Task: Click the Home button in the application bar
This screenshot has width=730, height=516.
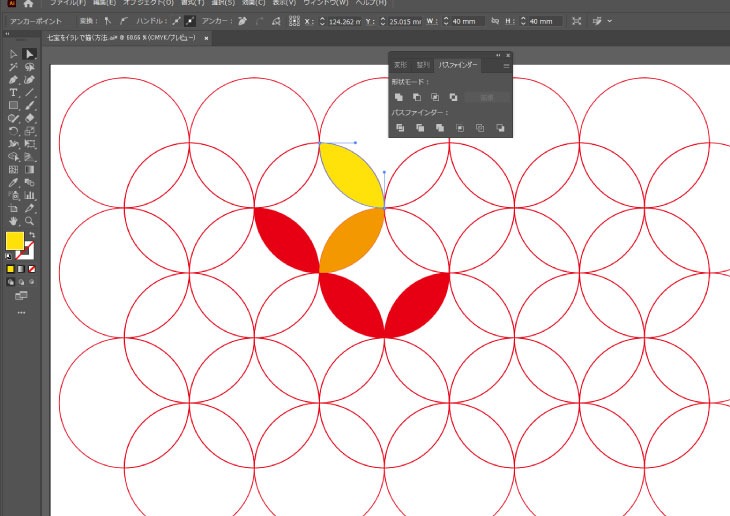Action: [28, 5]
